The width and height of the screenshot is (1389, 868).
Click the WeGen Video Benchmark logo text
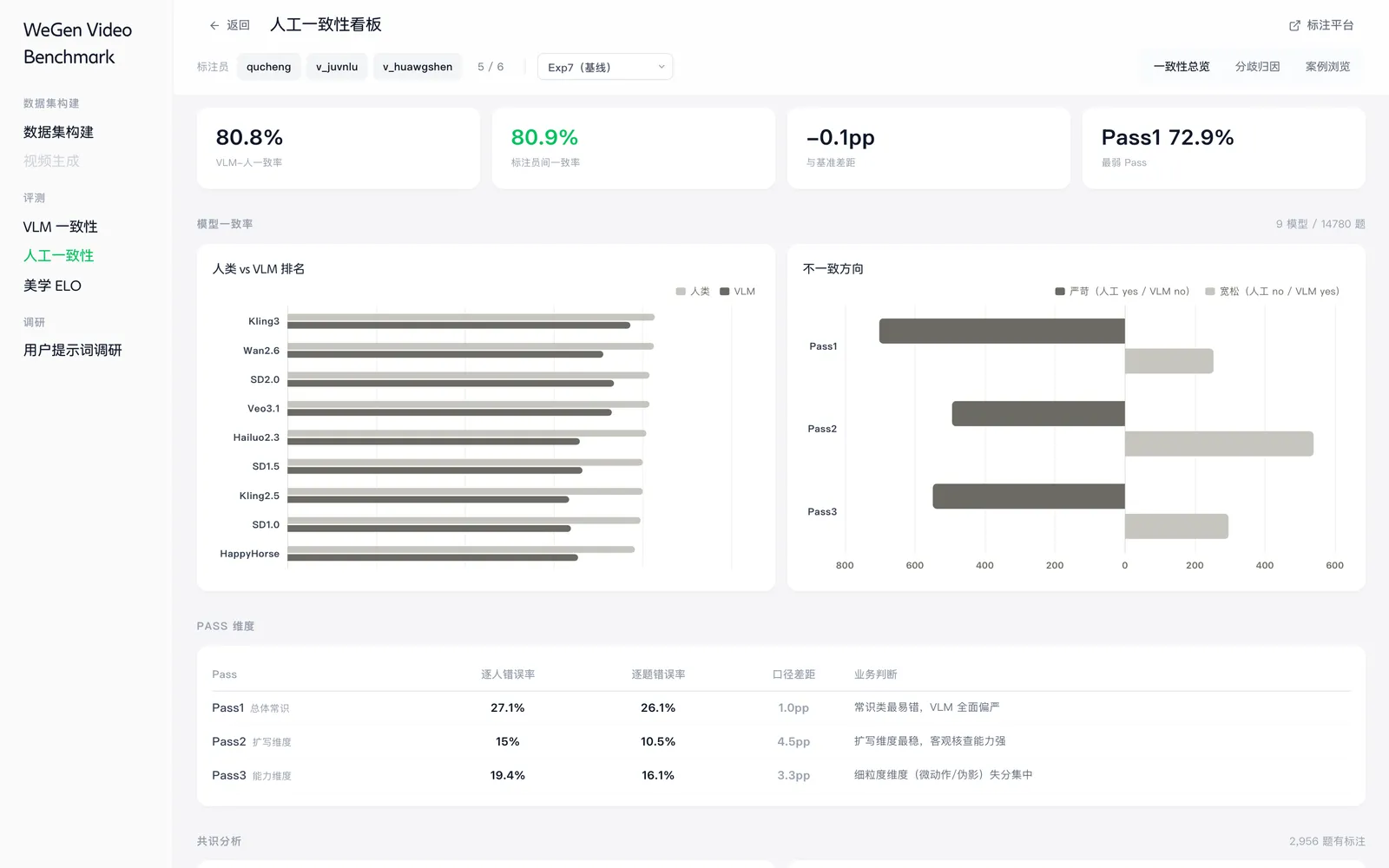(x=77, y=43)
